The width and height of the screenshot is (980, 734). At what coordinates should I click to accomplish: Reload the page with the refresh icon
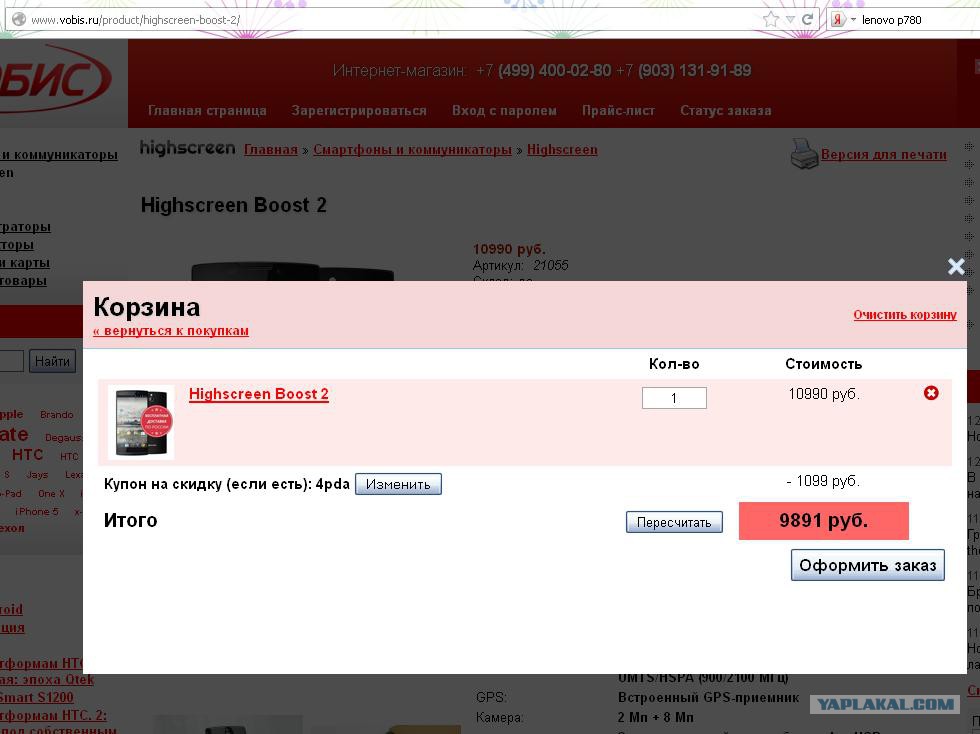pyautogui.click(x=808, y=19)
